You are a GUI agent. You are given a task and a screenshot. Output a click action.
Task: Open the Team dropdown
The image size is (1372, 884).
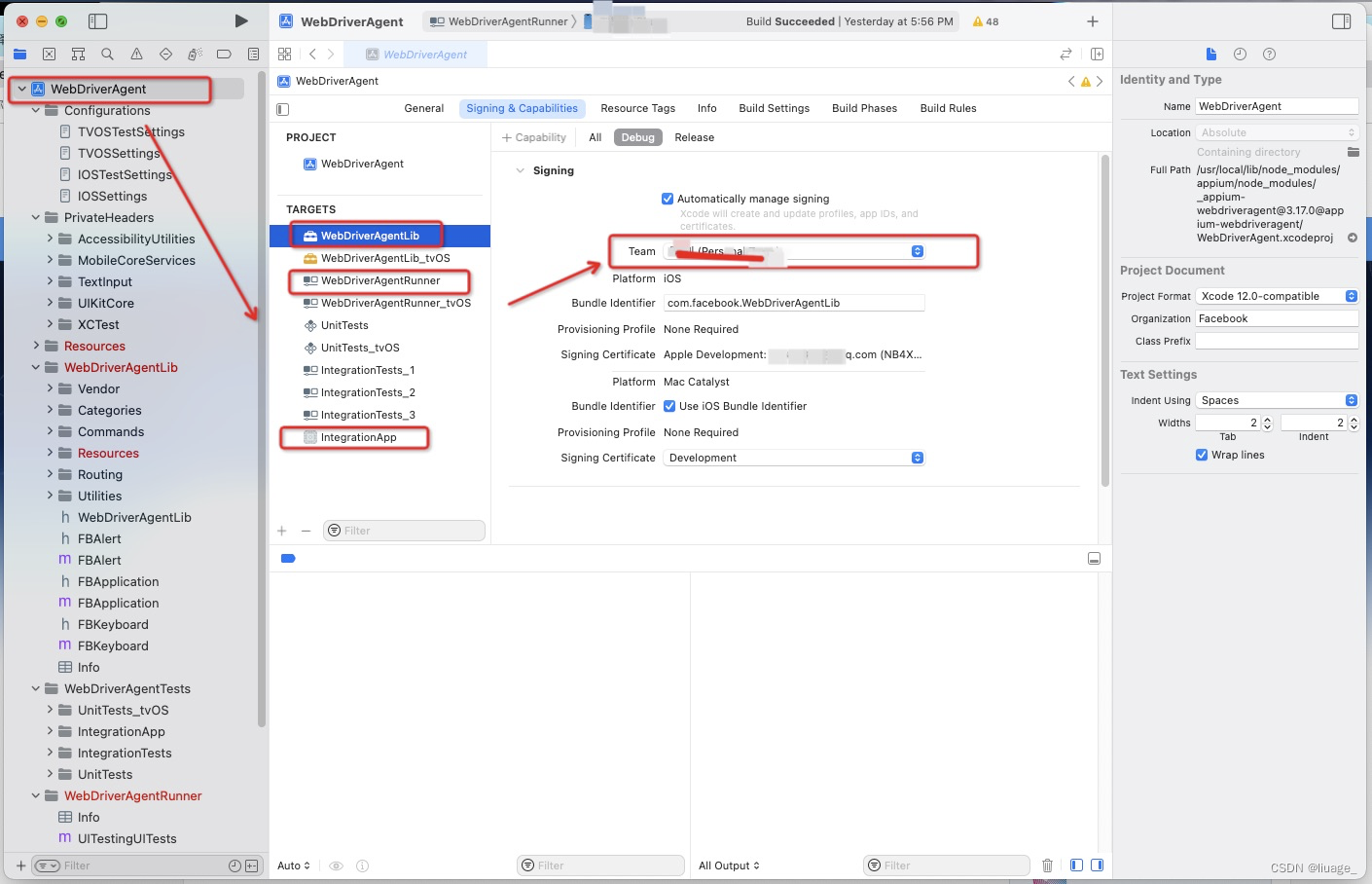coord(794,251)
